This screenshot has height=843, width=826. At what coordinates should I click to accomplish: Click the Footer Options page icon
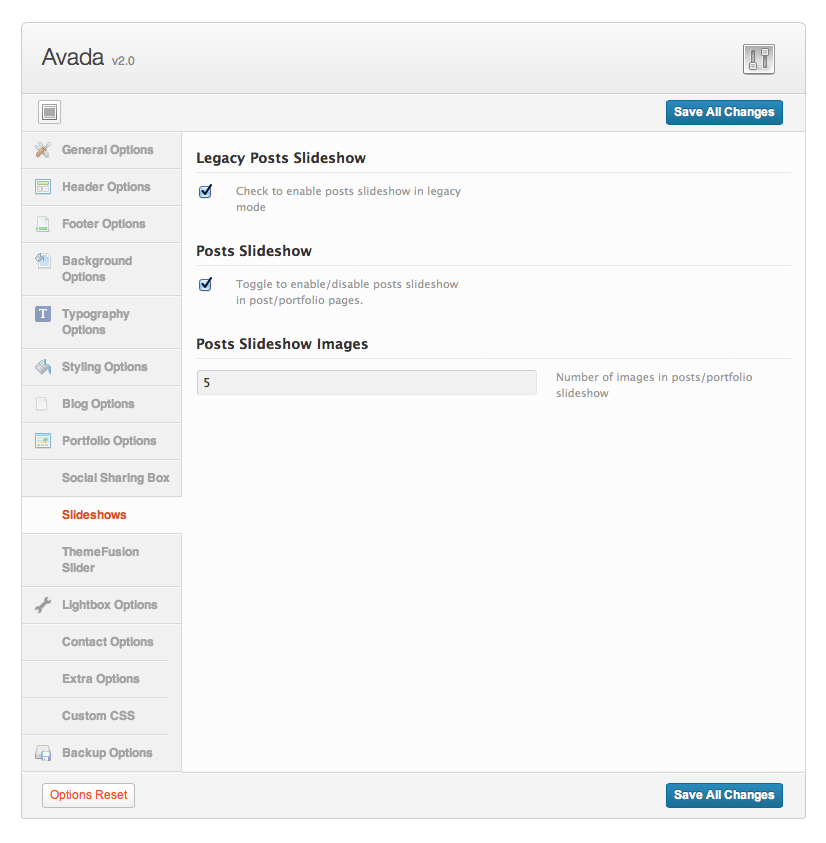42,224
